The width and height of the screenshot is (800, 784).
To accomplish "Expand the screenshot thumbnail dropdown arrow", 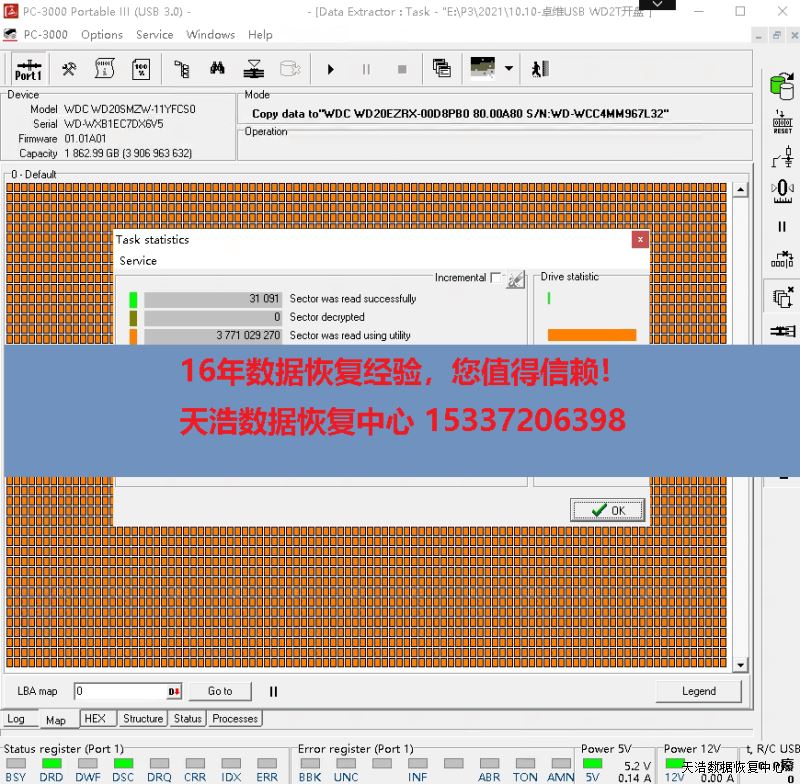I will 509,69.
